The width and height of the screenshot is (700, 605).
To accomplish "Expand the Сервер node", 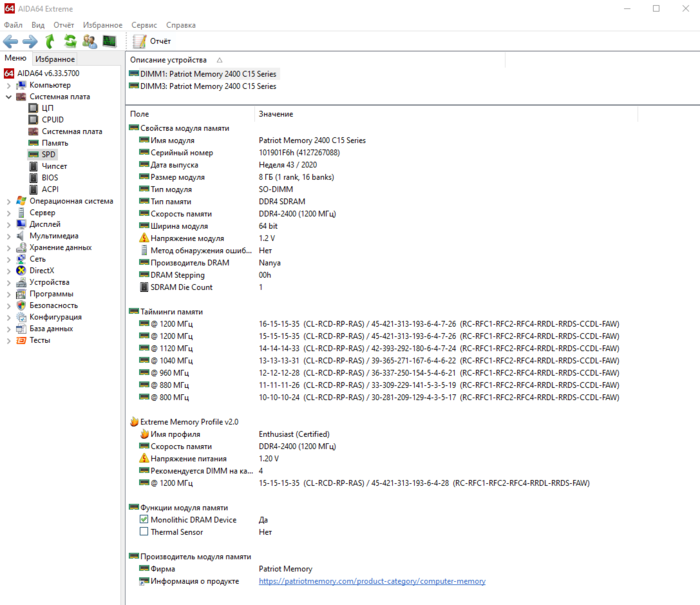I will [8, 213].
